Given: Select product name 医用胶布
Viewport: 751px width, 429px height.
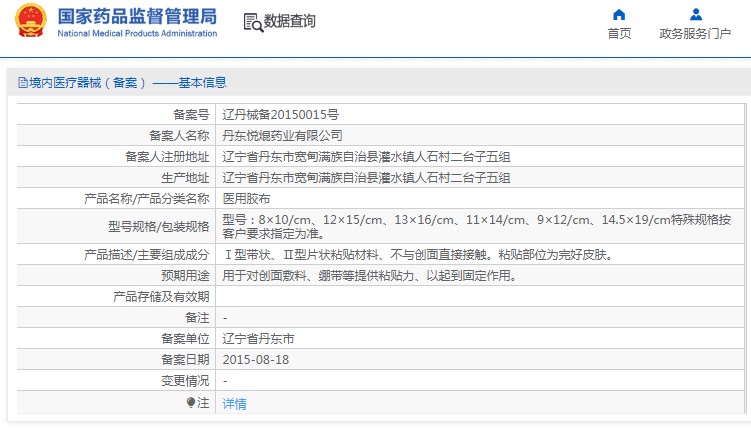Looking at the screenshot, I should [246, 199].
